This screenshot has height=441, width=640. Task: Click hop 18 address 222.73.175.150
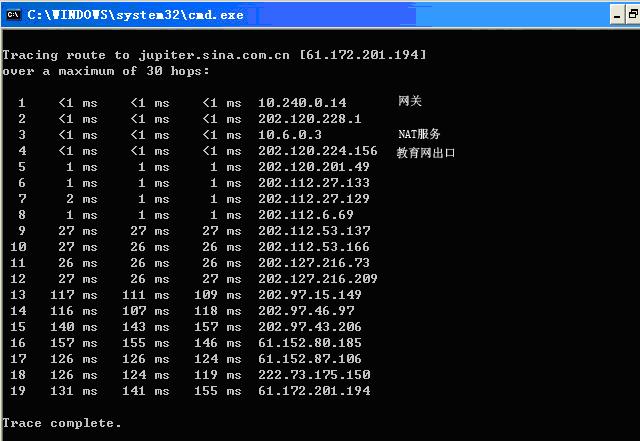coord(314,375)
